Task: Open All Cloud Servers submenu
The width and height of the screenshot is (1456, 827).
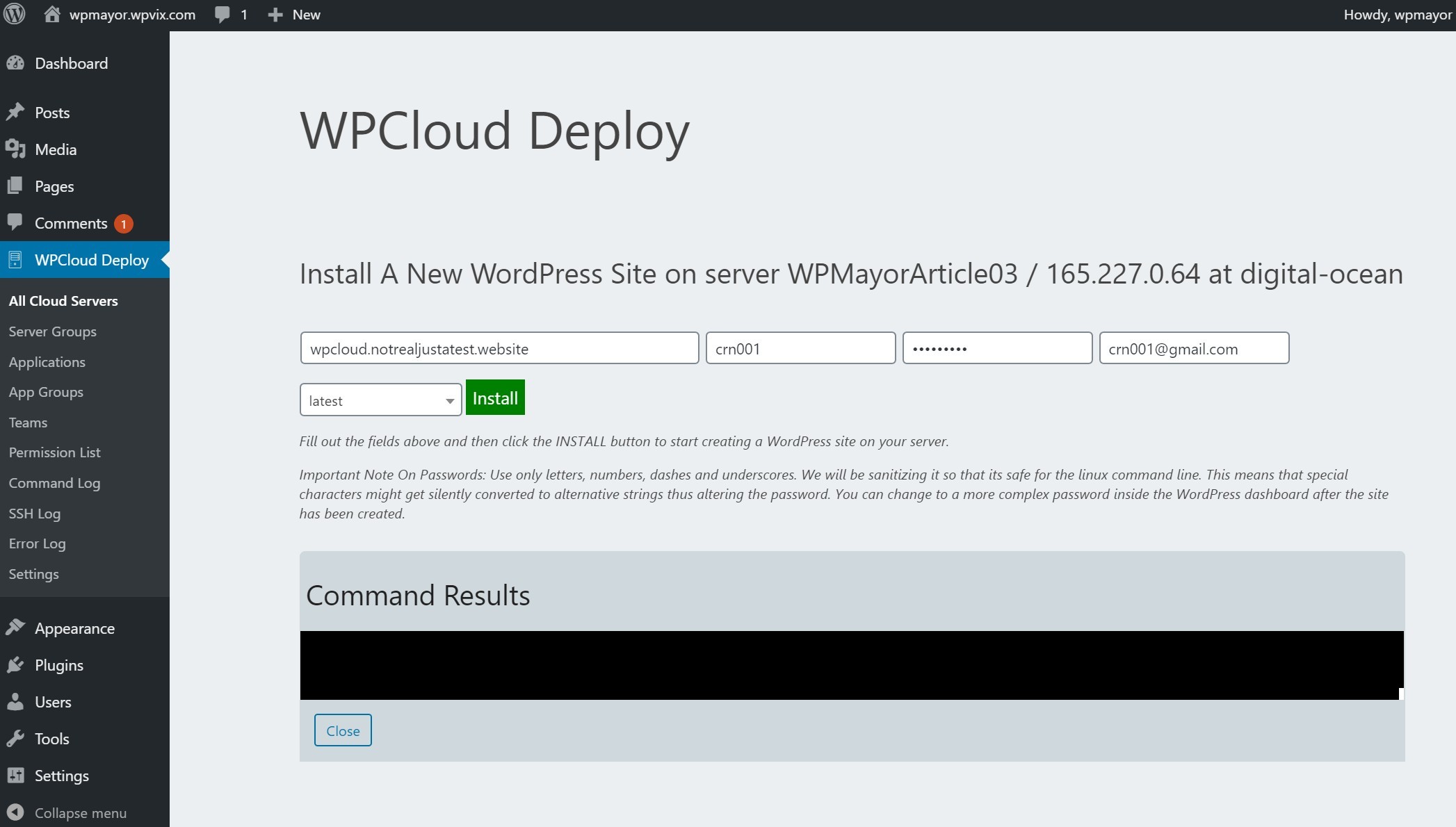Action: [x=63, y=301]
